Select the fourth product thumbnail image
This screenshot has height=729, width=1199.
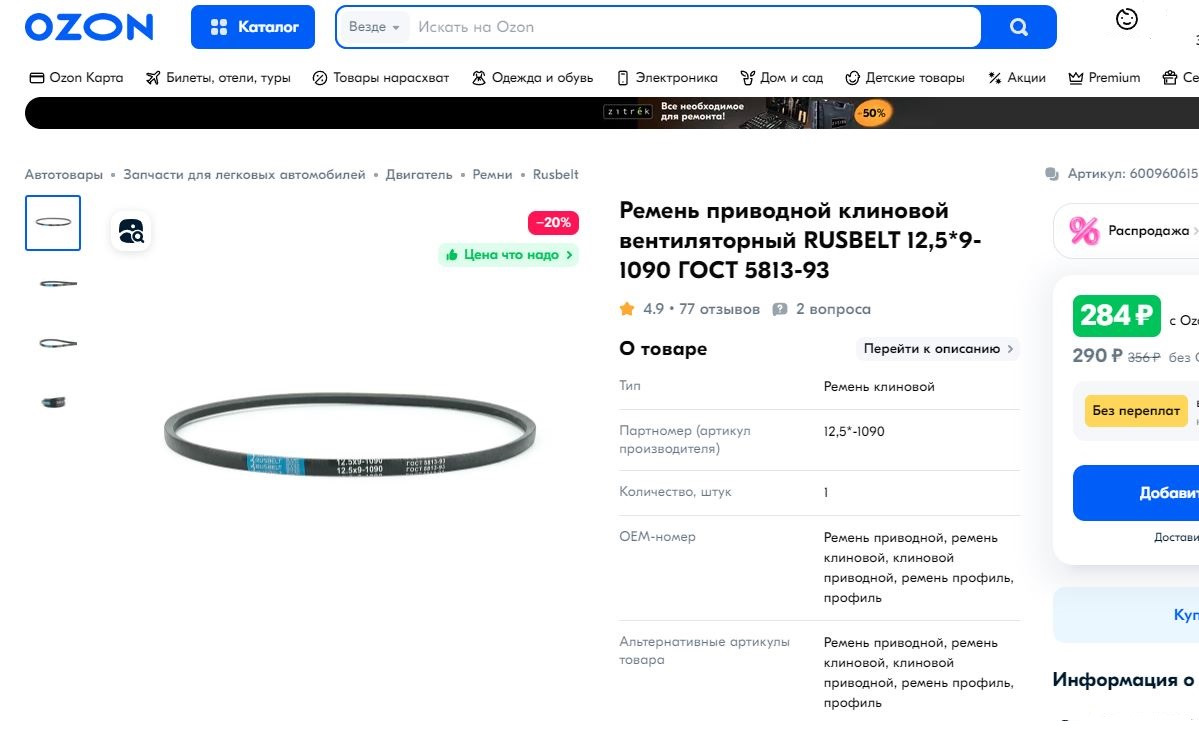[x=54, y=402]
